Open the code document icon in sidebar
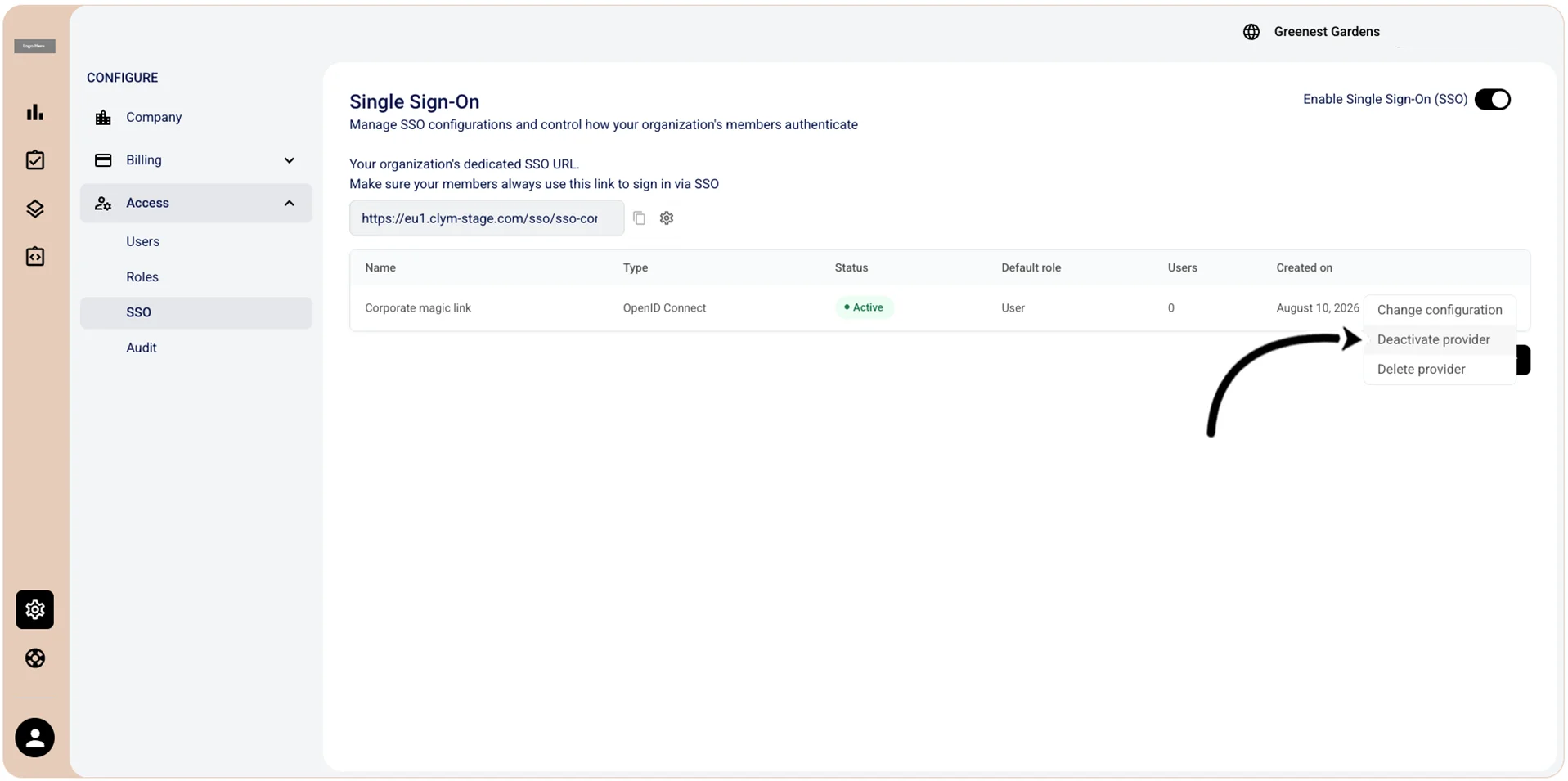Viewport: 1568px width, 781px height. (x=34, y=257)
